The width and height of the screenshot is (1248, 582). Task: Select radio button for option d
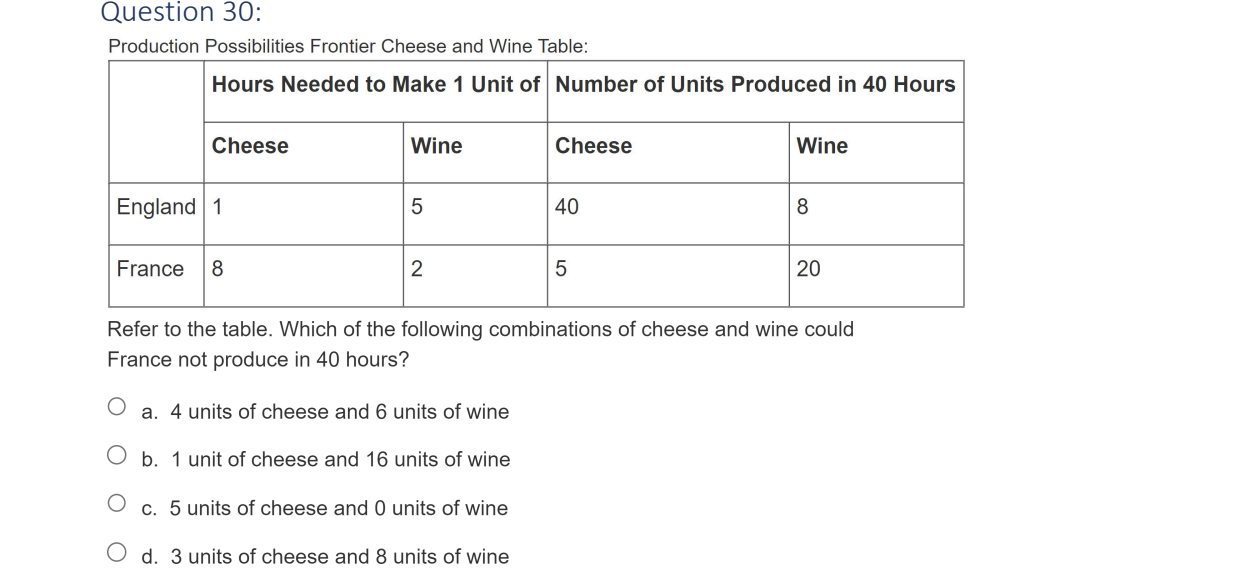[116, 549]
